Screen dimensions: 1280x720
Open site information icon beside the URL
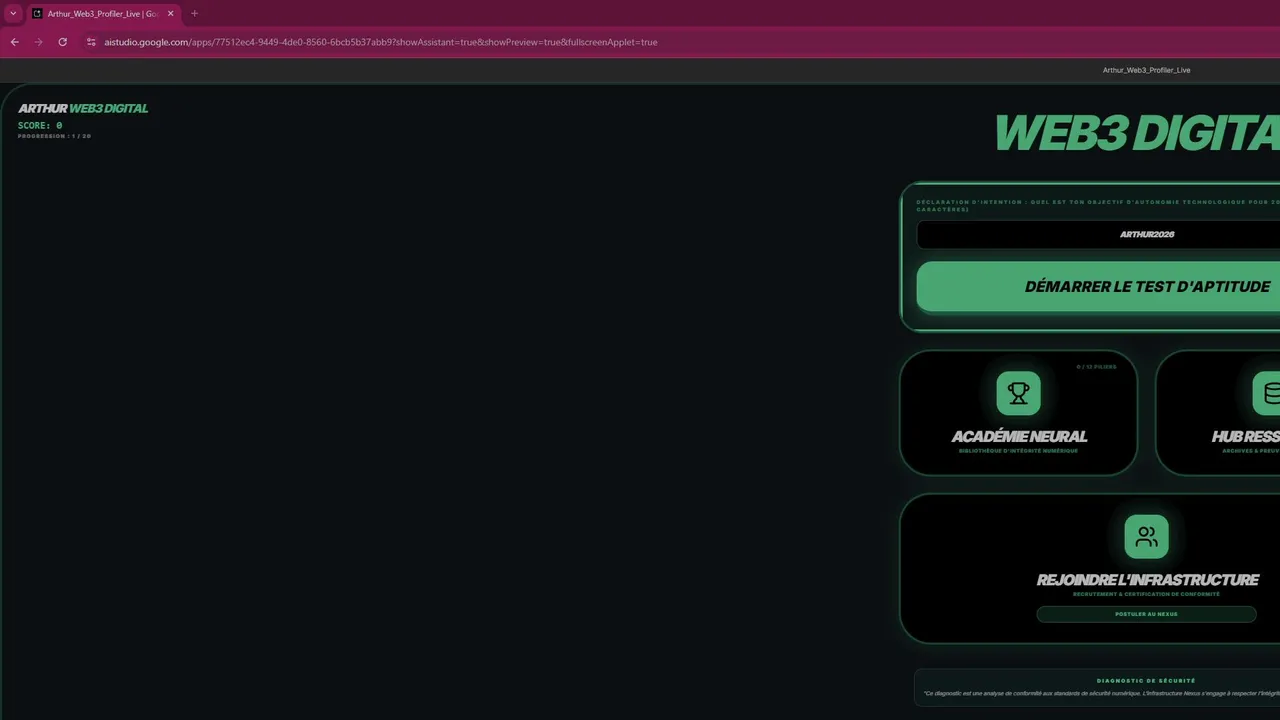(x=91, y=42)
